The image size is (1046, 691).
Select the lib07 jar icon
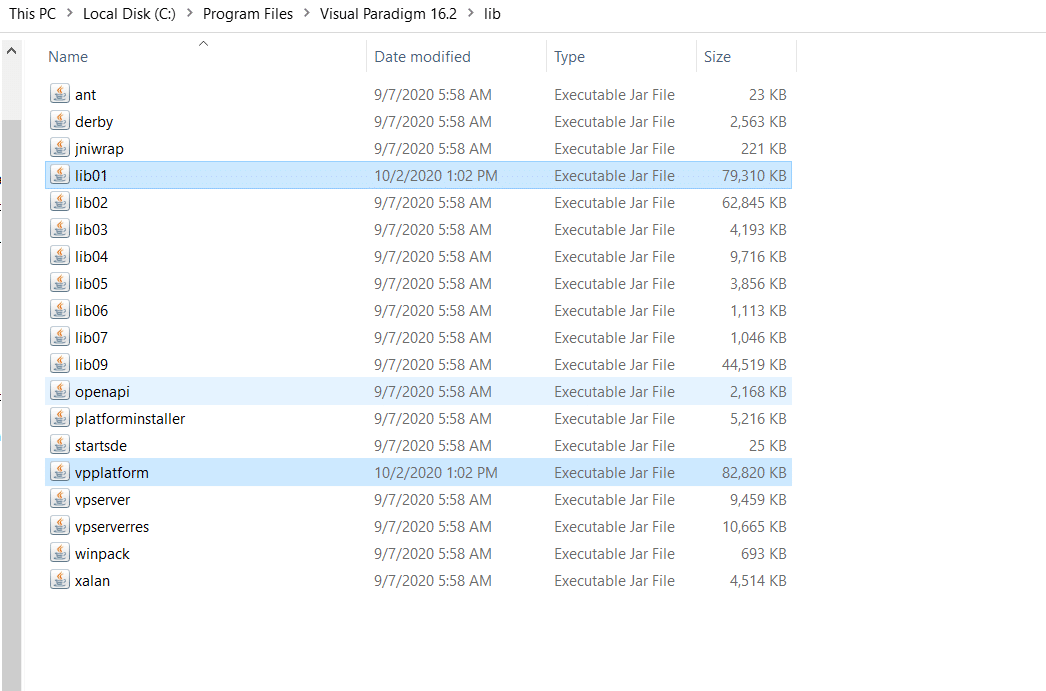(x=60, y=337)
